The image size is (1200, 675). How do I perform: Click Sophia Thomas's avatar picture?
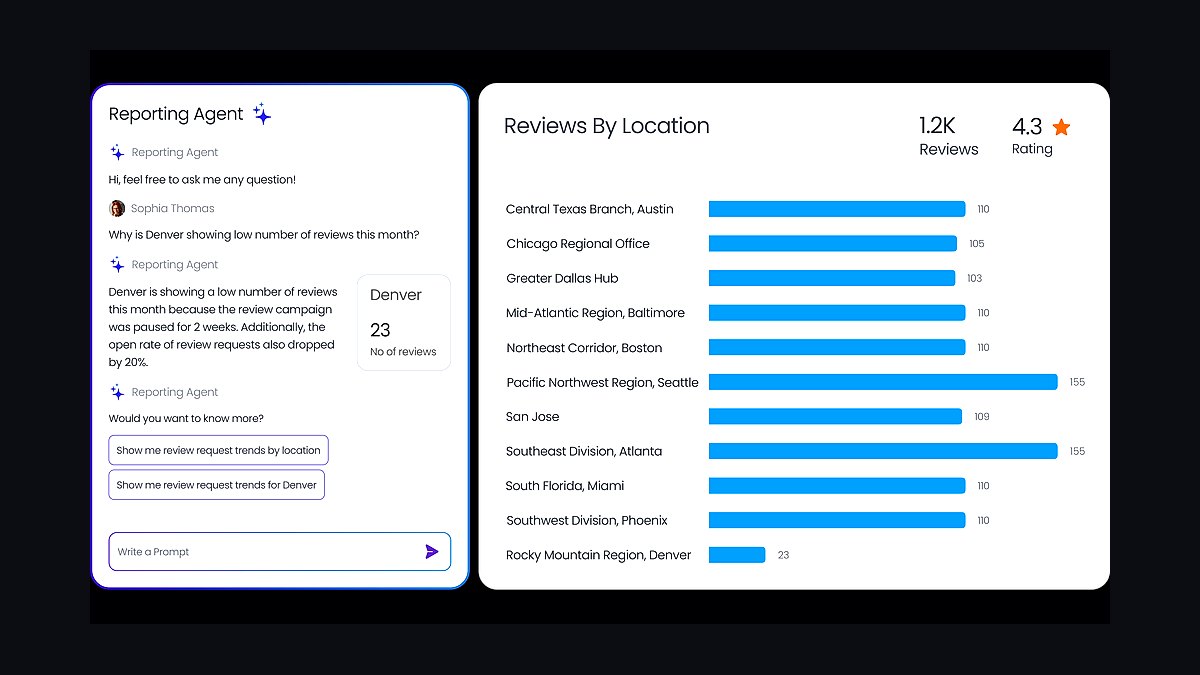pos(117,208)
